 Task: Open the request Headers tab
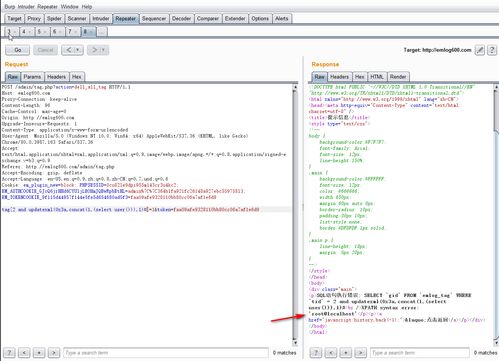[x=56, y=77]
